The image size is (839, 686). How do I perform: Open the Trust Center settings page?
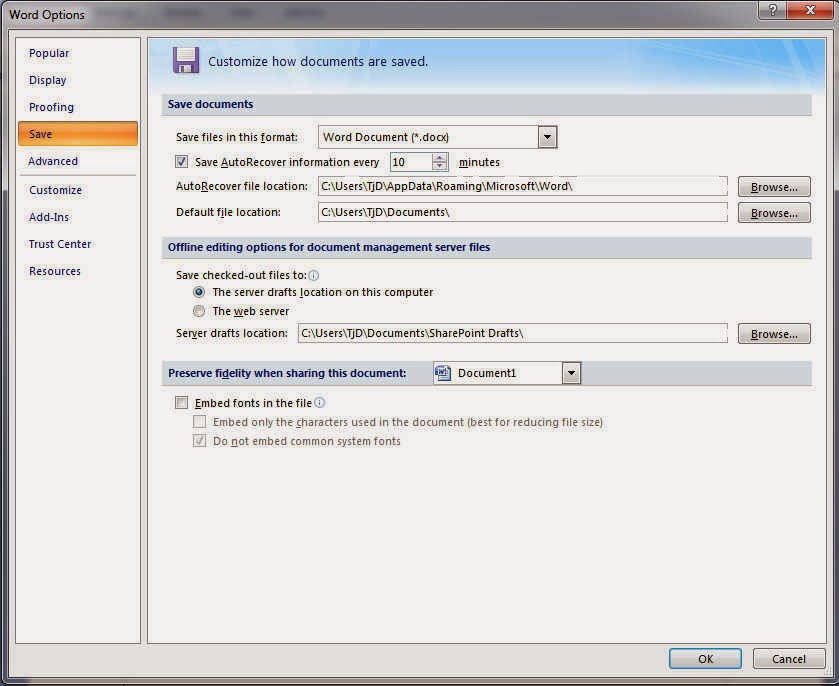[x=60, y=244]
